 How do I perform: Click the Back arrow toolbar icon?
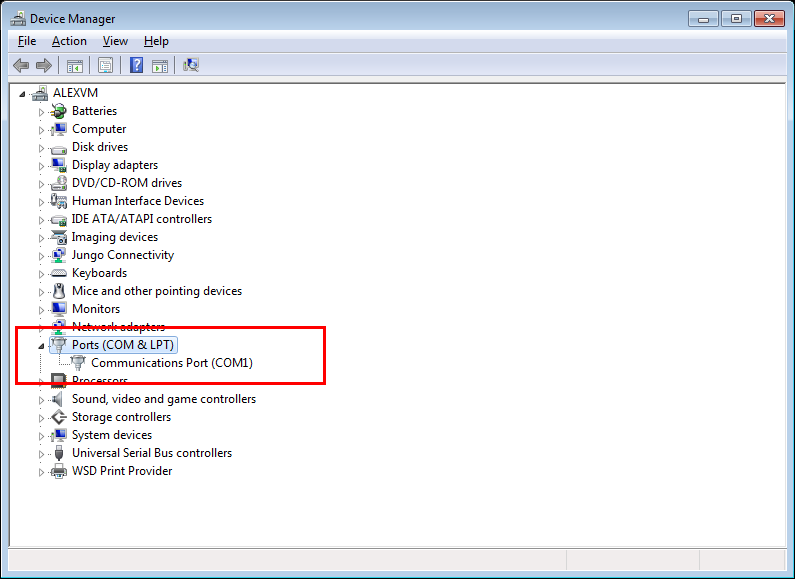pos(21,66)
